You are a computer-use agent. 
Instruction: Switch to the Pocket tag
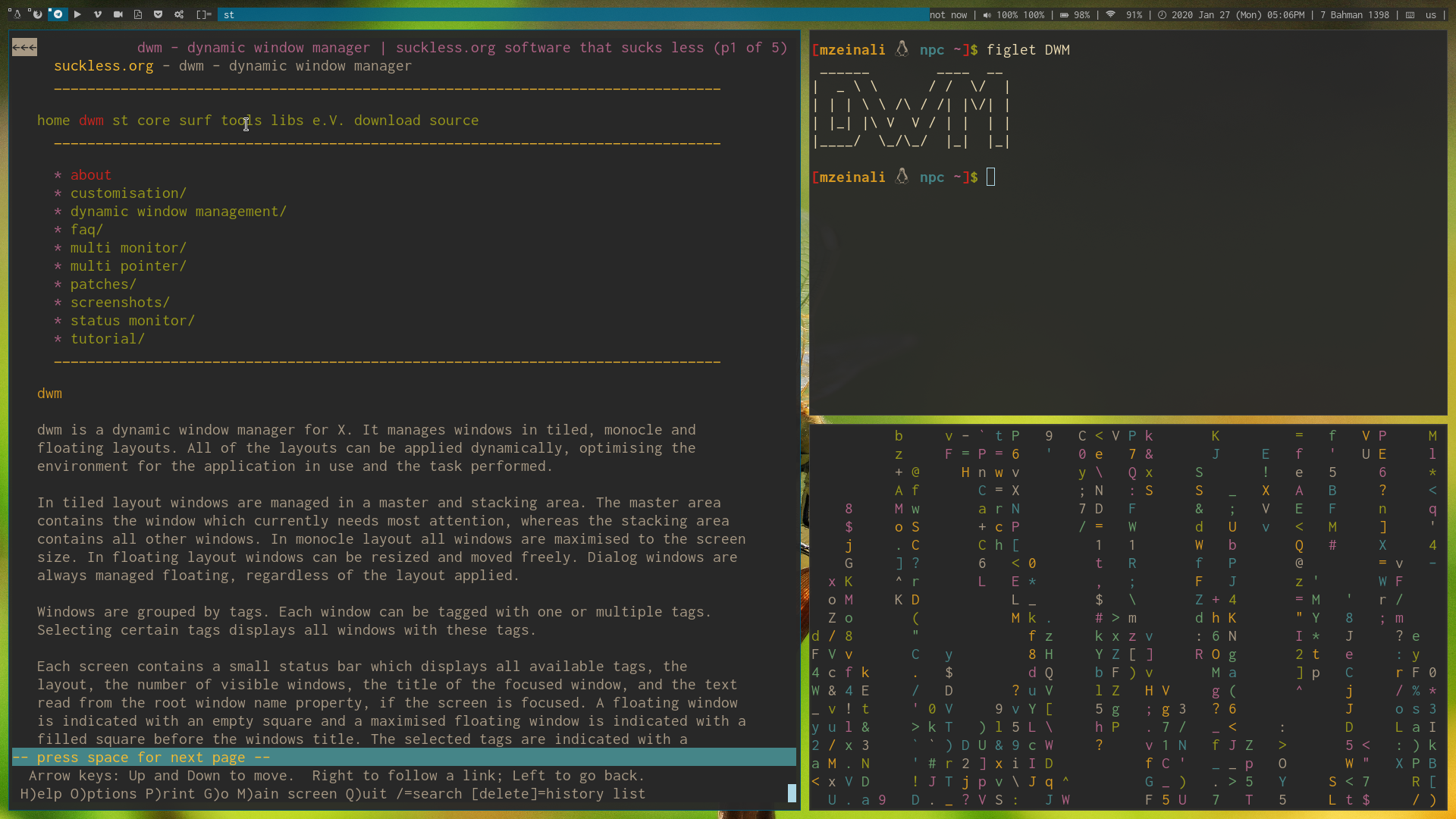158,14
